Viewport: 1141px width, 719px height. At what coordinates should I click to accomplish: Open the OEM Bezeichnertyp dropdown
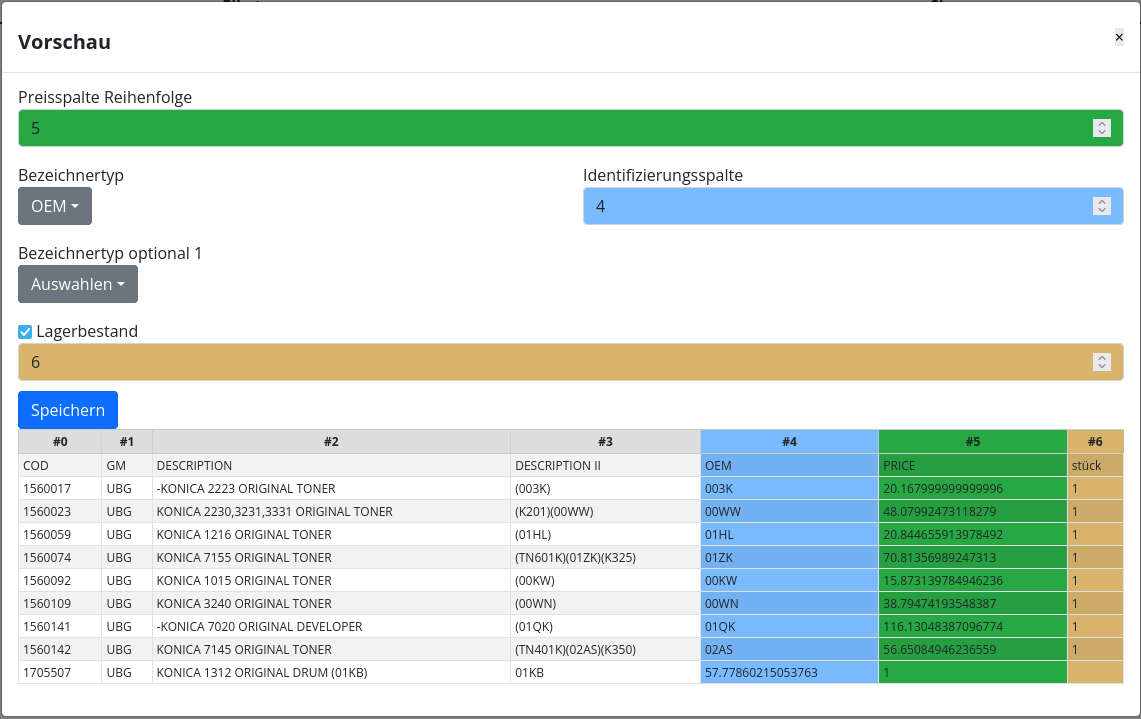coord(55,206)
